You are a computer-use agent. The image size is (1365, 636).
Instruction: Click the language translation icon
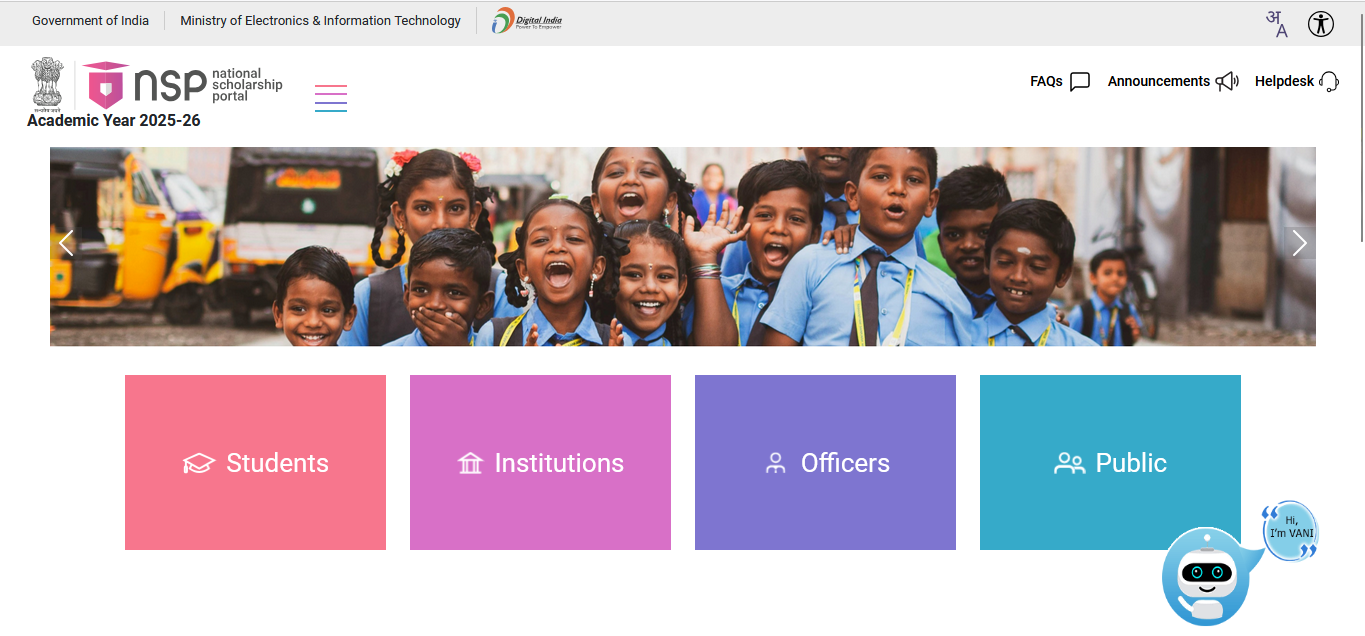(x=1276, y=23)
